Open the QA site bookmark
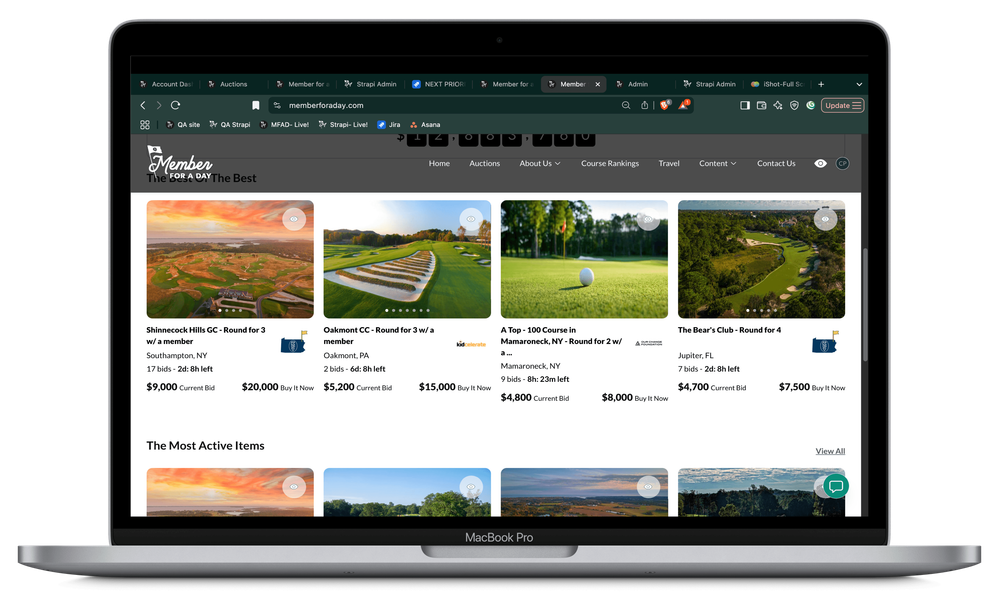This screenshot has height=600, width=1000. click(182, 125)
